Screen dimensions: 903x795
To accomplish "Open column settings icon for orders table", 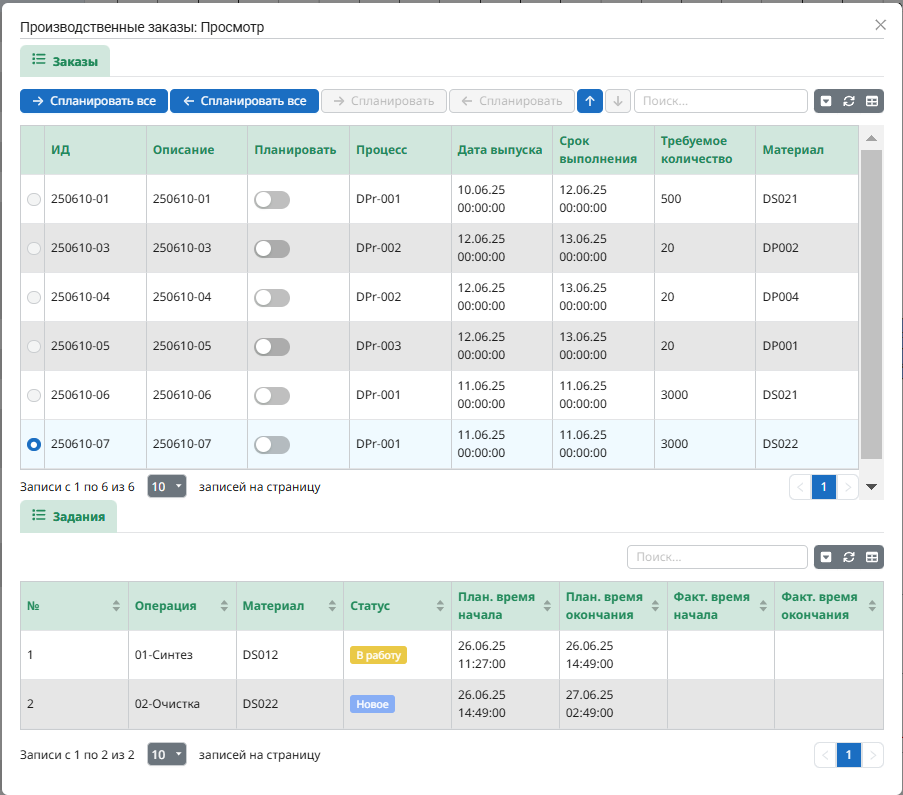I will 872,101.
